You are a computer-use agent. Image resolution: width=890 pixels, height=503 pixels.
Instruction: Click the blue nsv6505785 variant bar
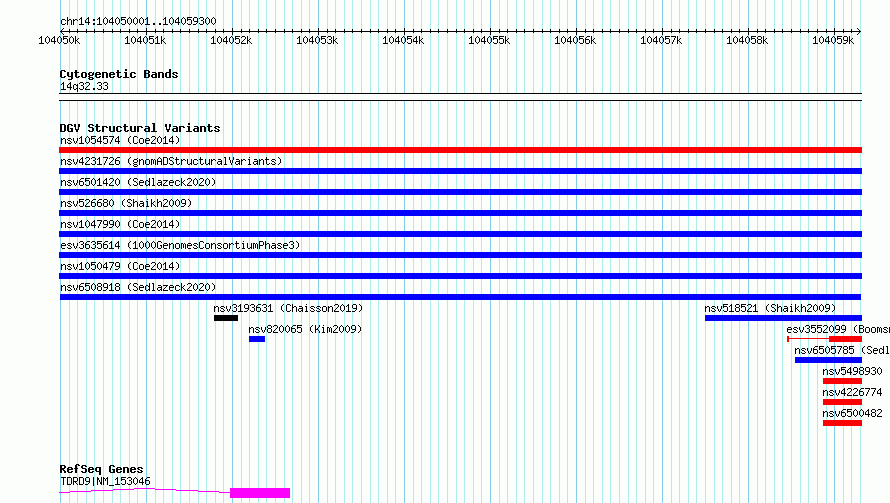828,360
